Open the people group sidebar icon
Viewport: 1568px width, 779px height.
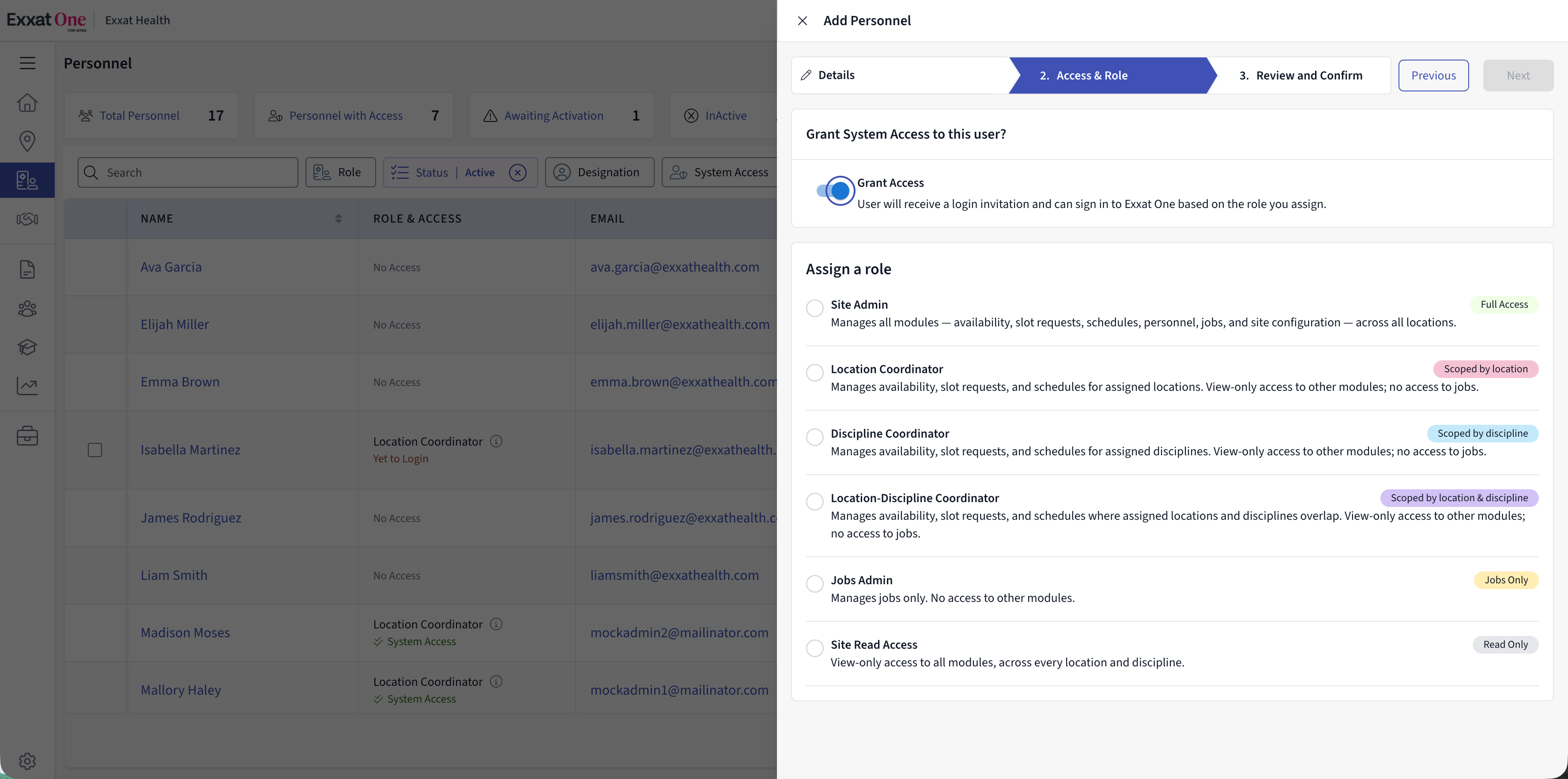click(27, 309)
